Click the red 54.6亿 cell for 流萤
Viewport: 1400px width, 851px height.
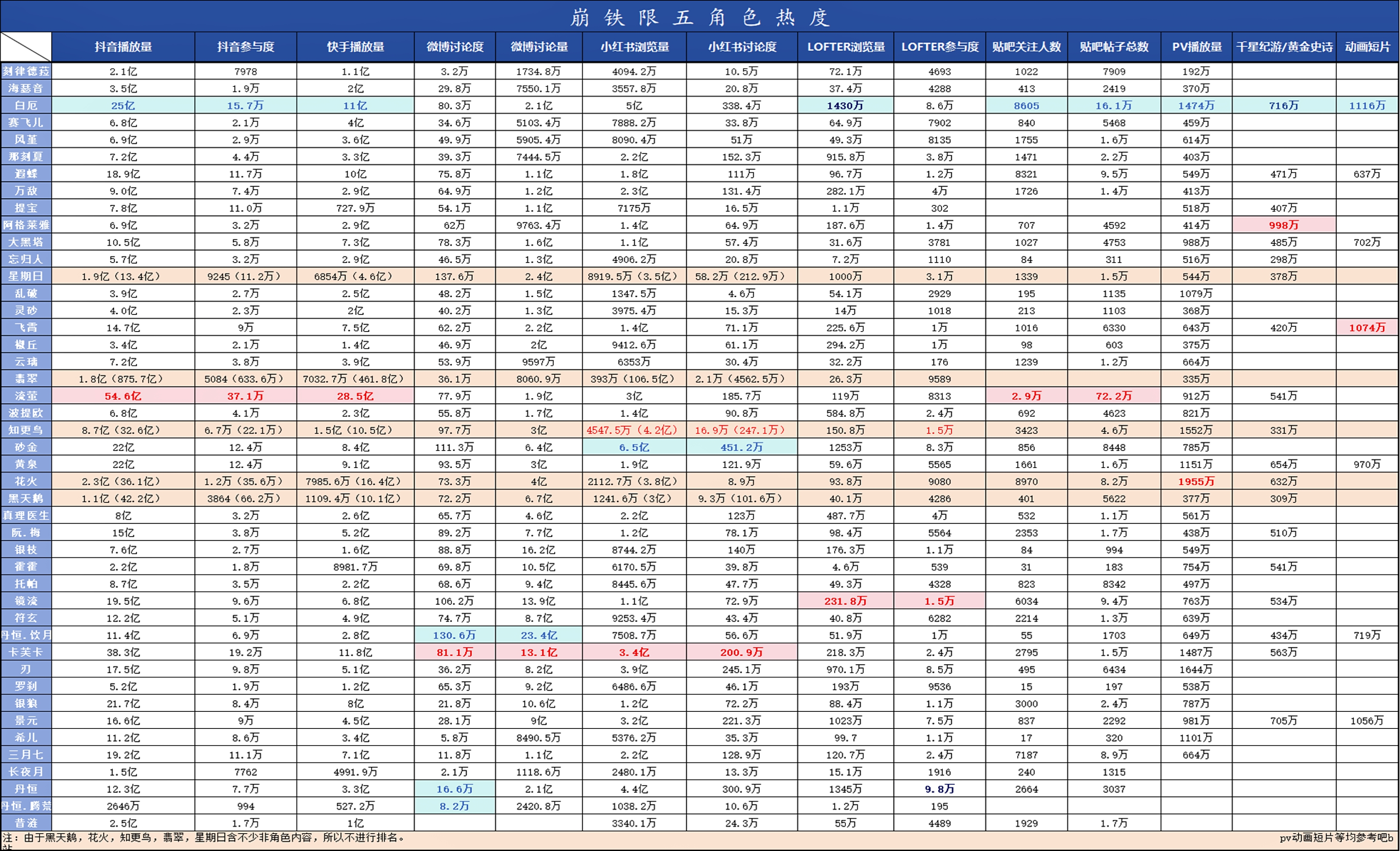(123, 396)
